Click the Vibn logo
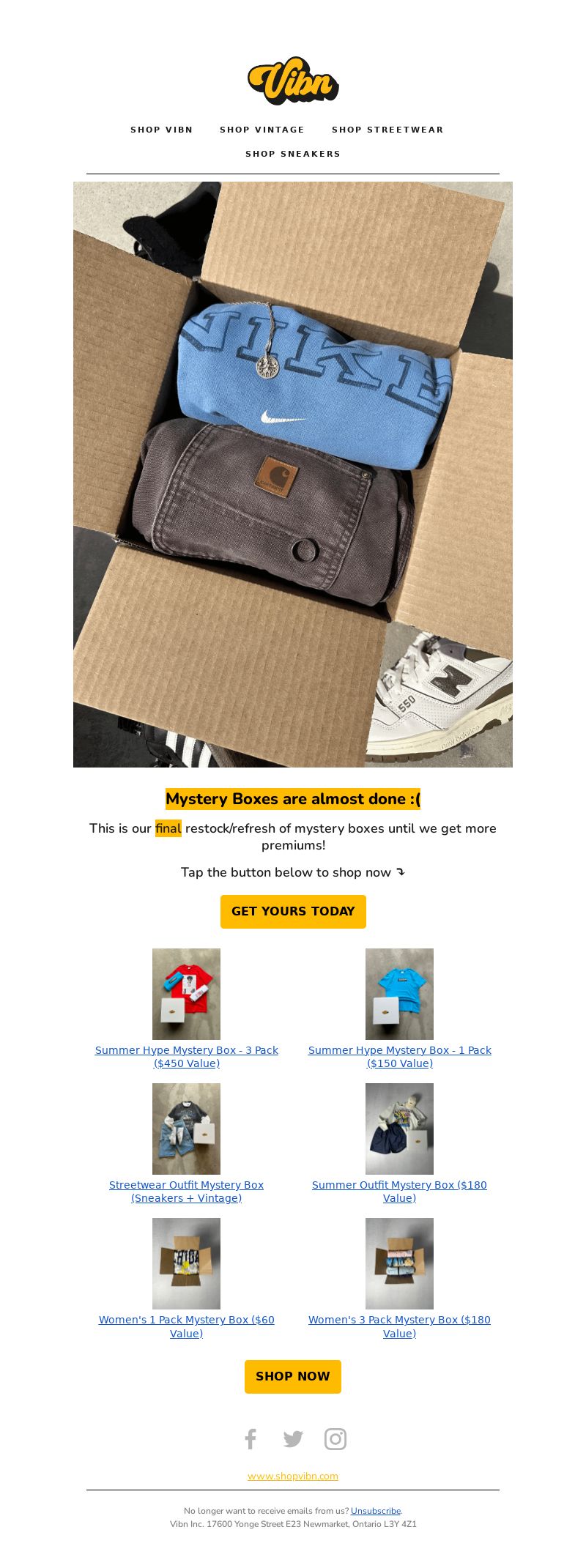Image resolution: width=586 pixels, height=1568 pixels. tap(293, 81)
